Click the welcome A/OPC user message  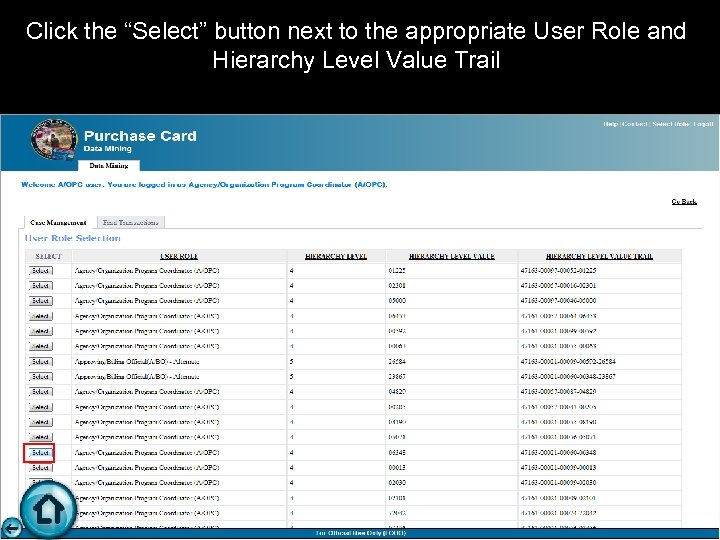click(x=204, y=185)
